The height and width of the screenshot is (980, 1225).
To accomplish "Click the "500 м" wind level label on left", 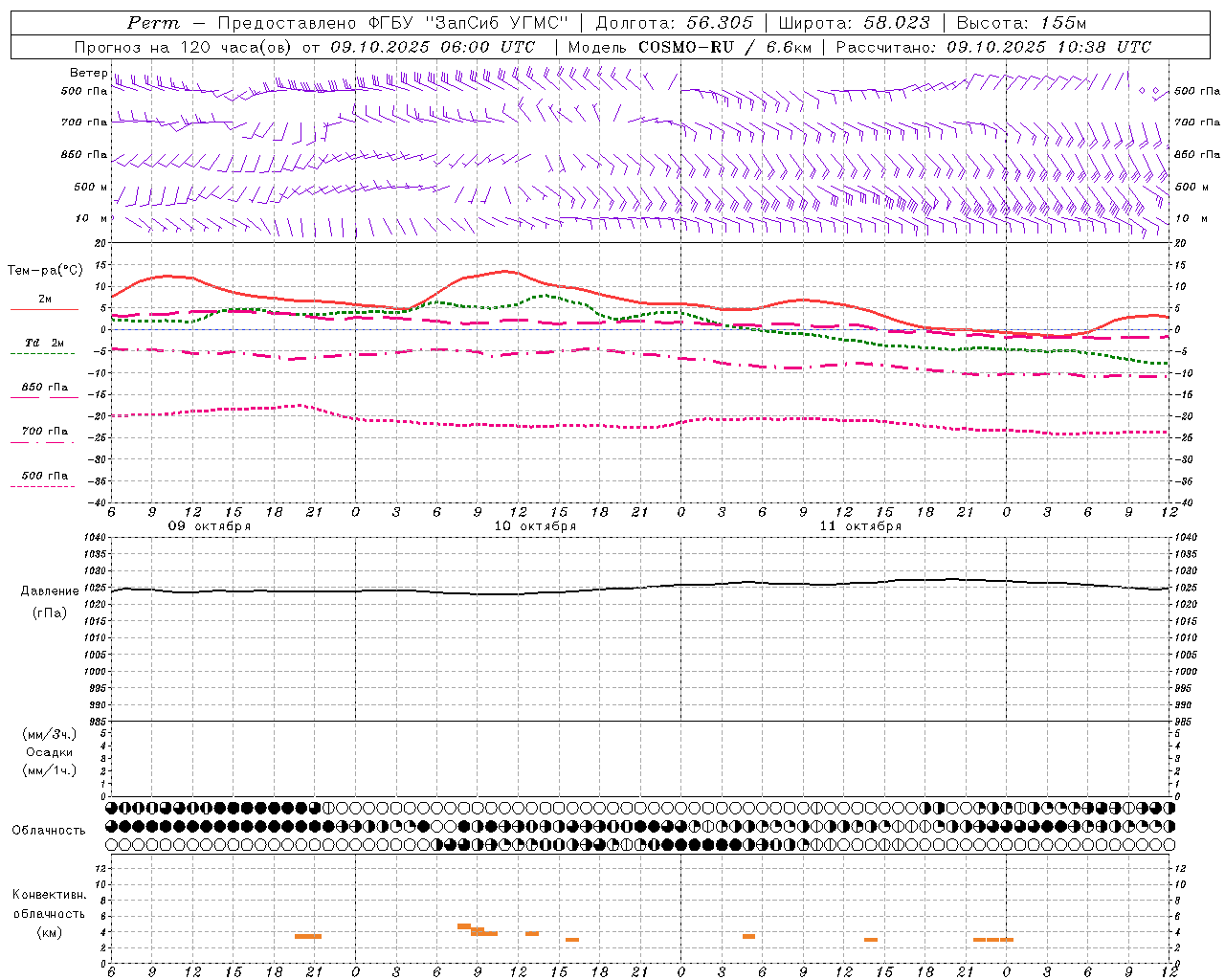I will pyautogui.click(x=91, y=187).
